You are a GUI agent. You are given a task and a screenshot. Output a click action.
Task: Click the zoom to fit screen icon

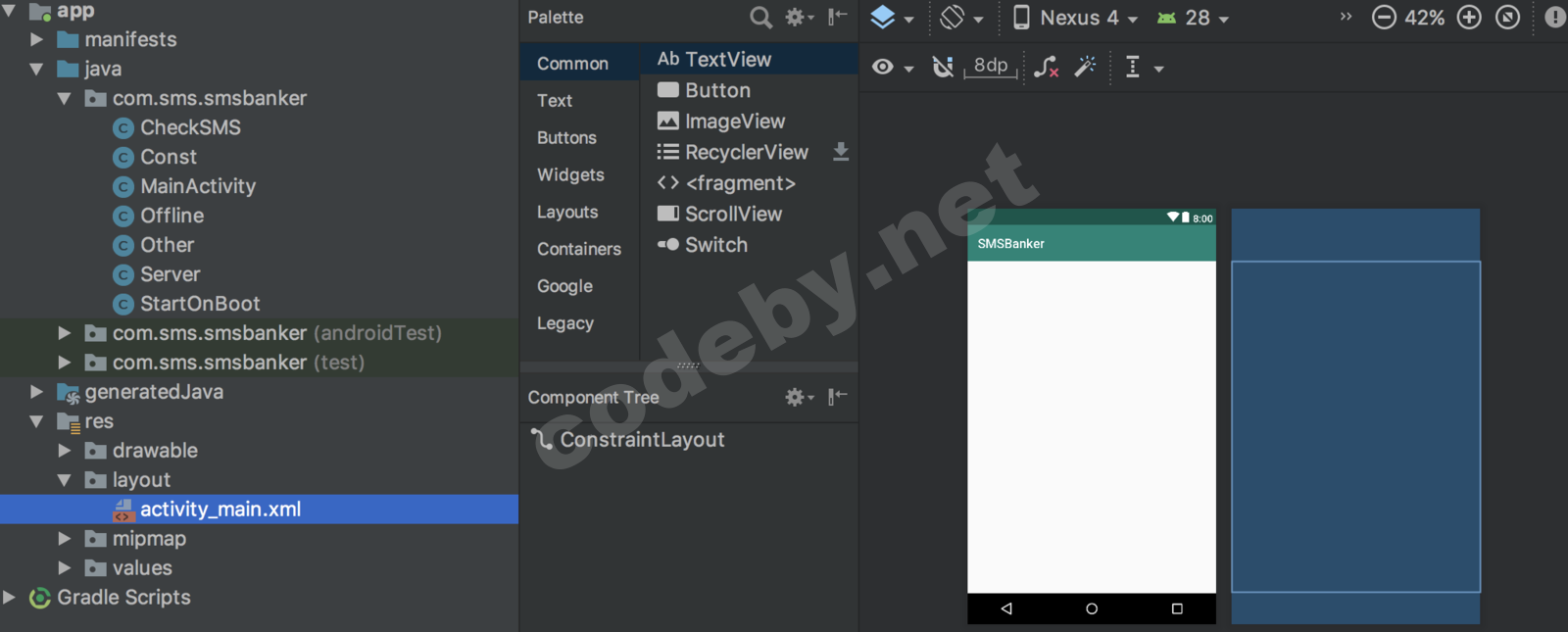pos(1509,18)
